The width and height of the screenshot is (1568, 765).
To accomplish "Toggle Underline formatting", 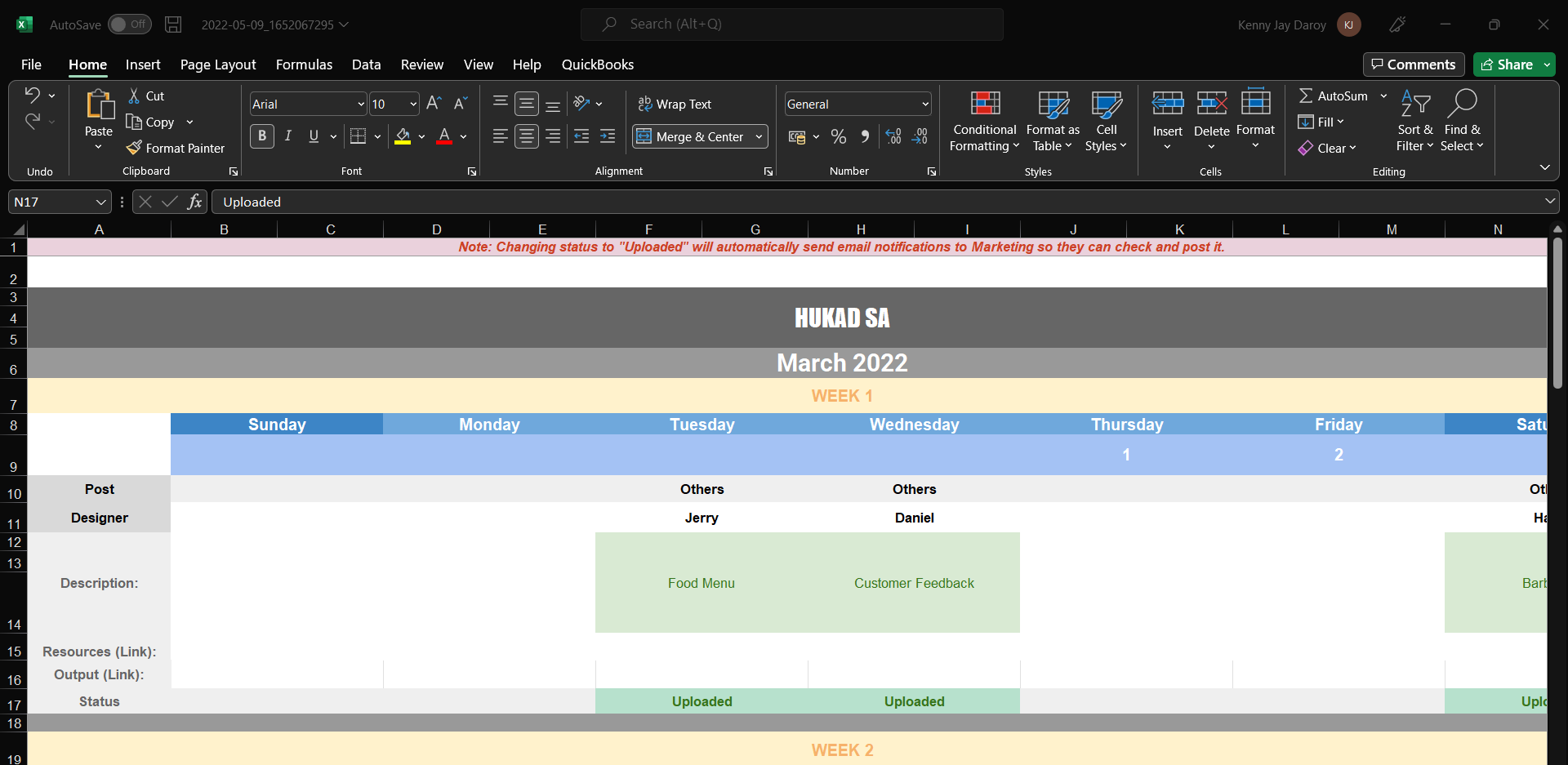I will click(314, 136).
